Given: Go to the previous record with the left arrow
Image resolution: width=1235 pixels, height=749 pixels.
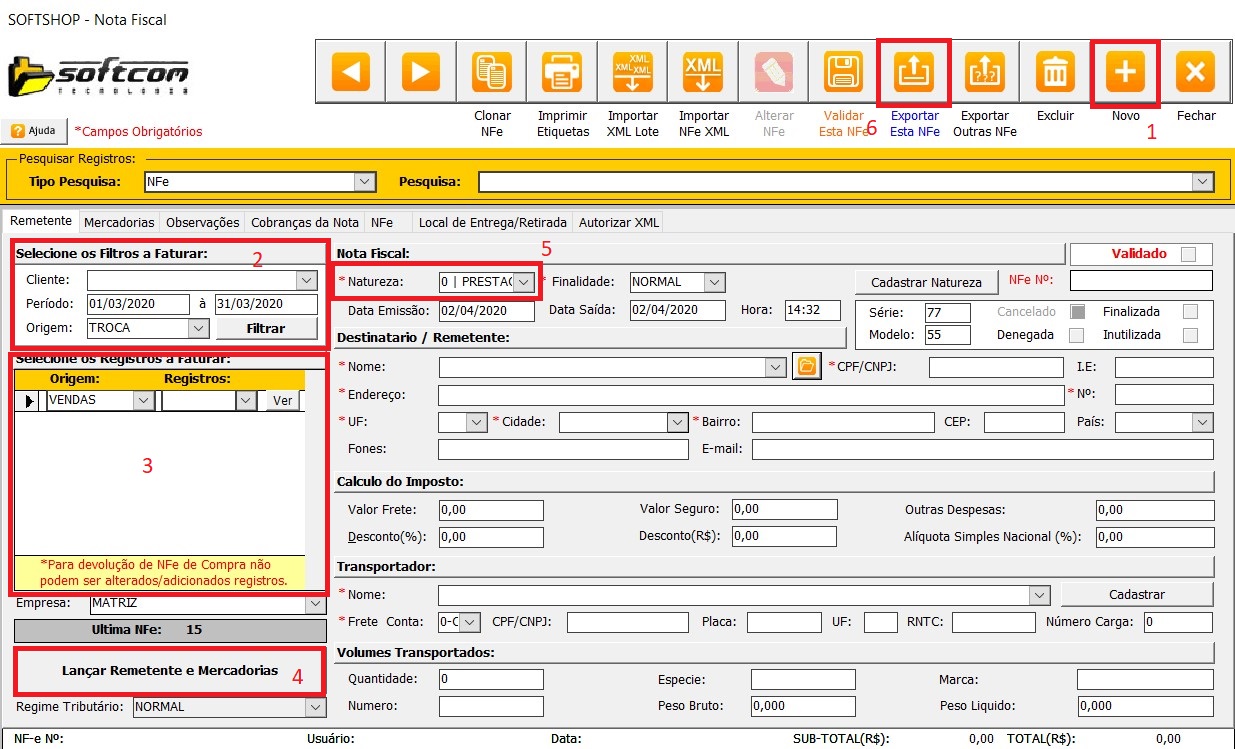Looking at the screenshot, I should tap(350, 72).
